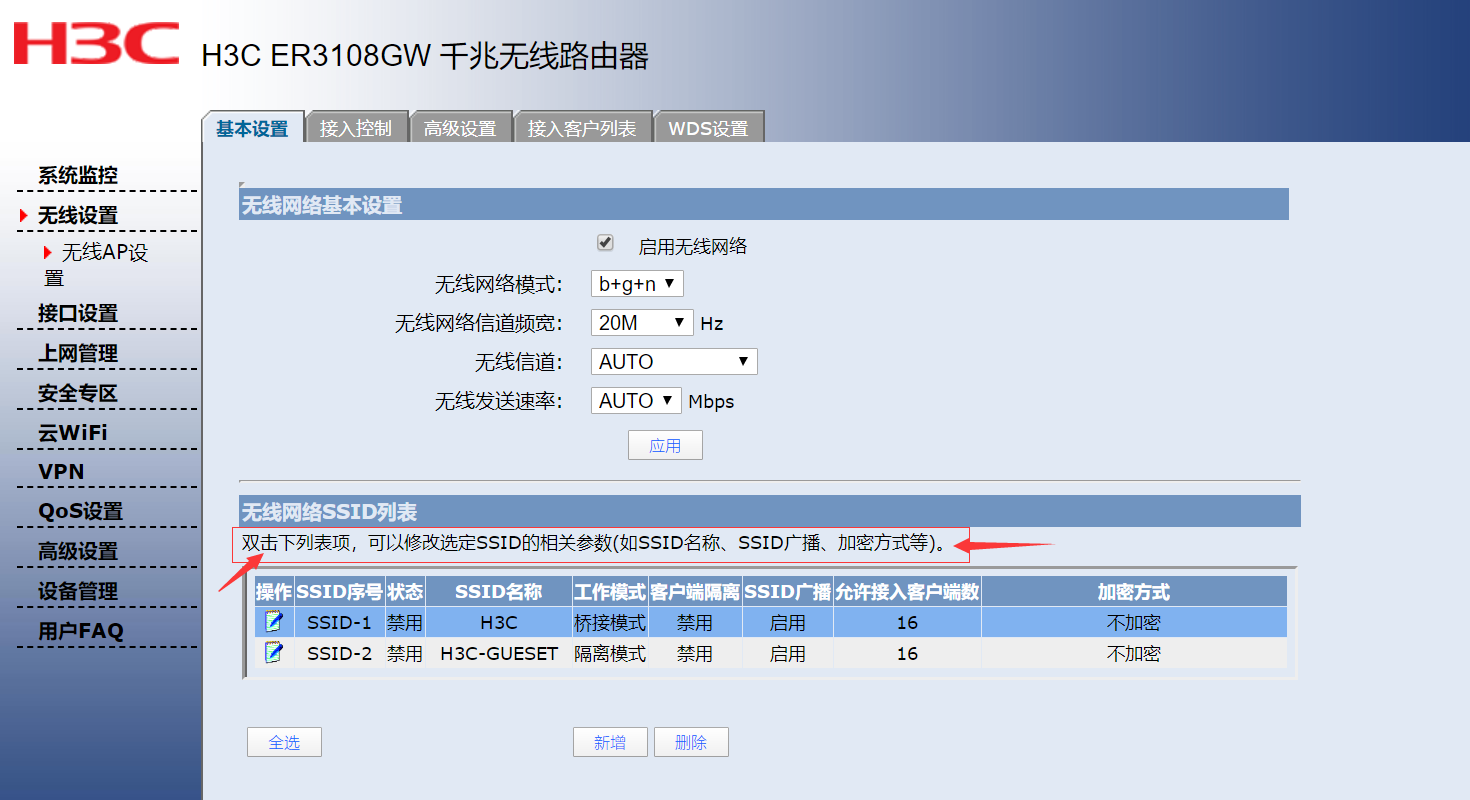Switch to the WDS设置 tab
Screen dimensions: 1470x800
point(709,128)
